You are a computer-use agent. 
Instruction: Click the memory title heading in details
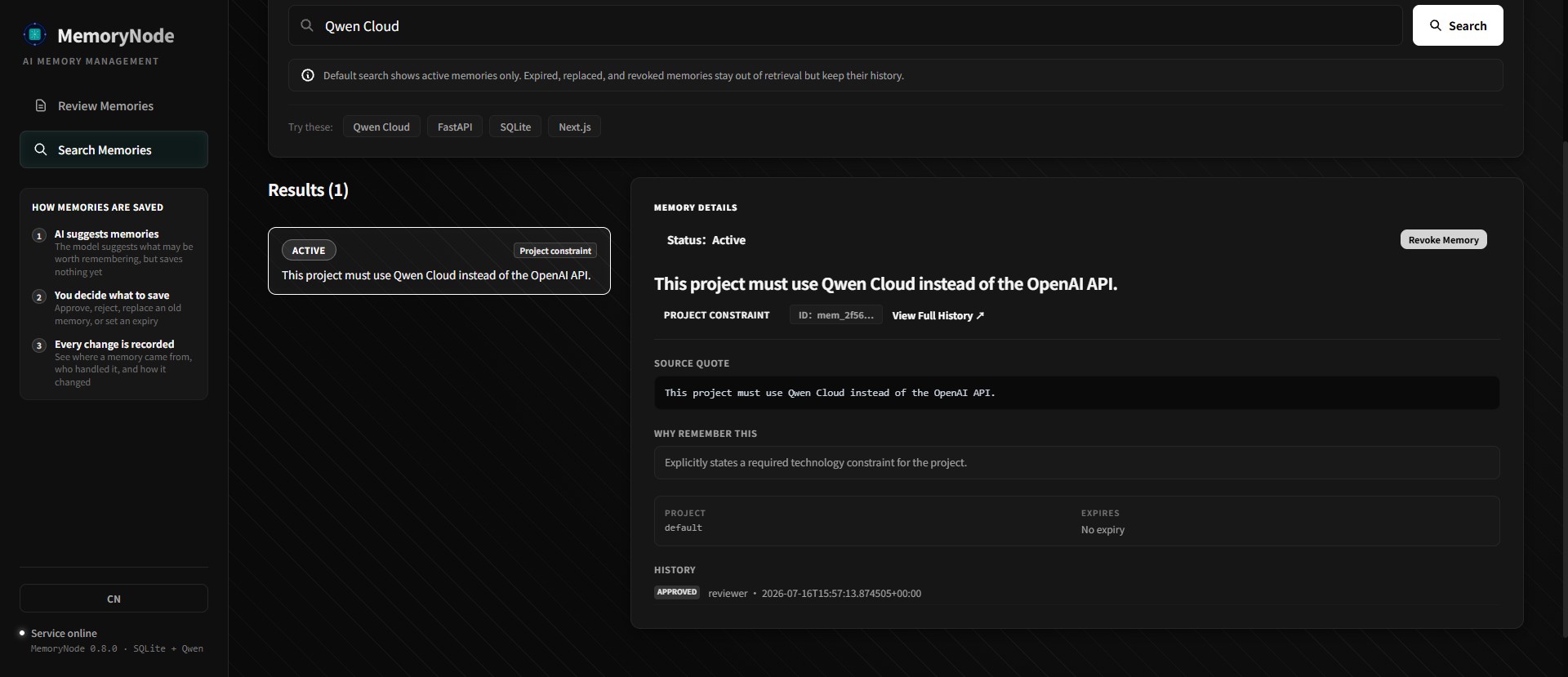point(885,284)
